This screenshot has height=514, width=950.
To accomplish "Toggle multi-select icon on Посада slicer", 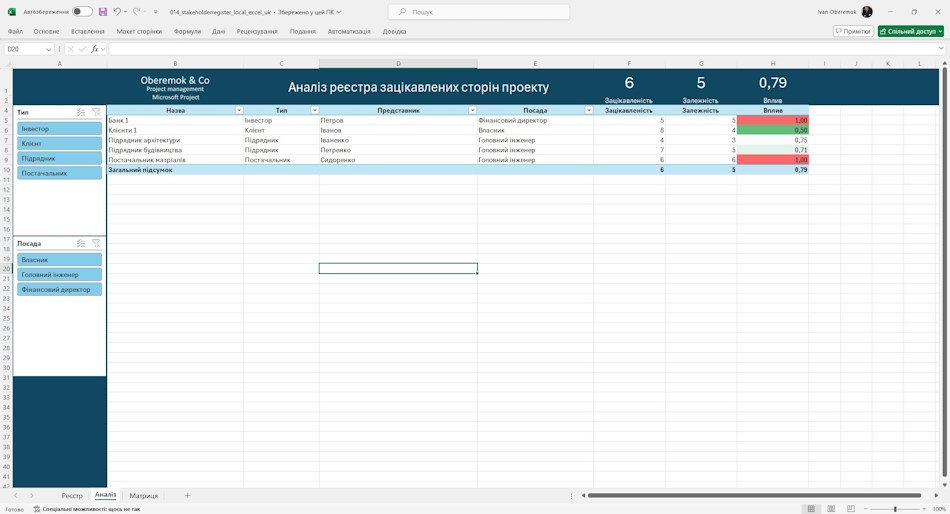I will [x=81, y=243].
